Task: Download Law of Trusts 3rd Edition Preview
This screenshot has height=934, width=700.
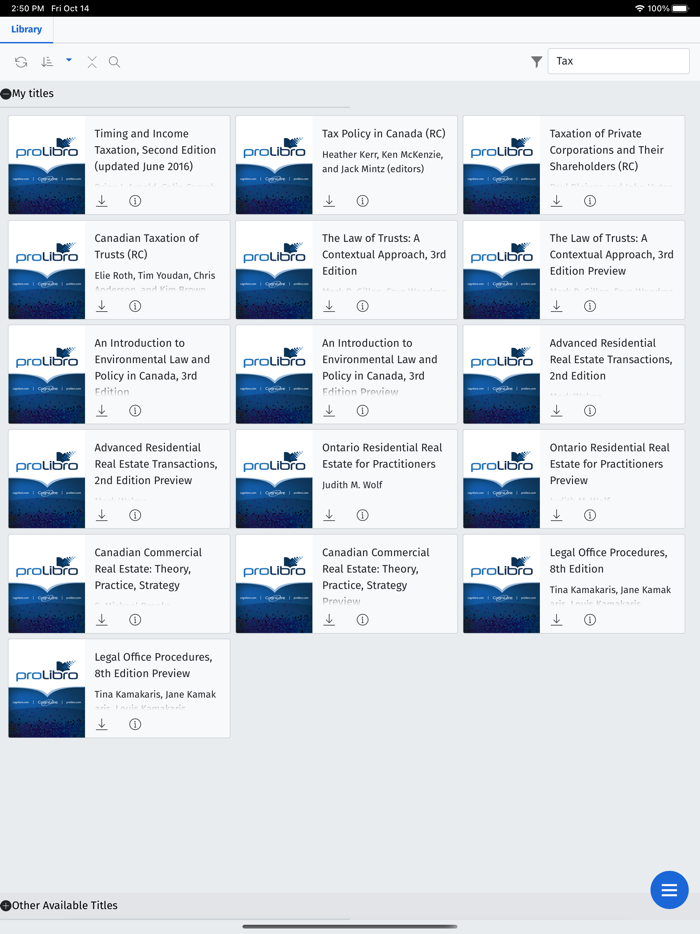Action: pyautogui.click(x=556, y=306)
